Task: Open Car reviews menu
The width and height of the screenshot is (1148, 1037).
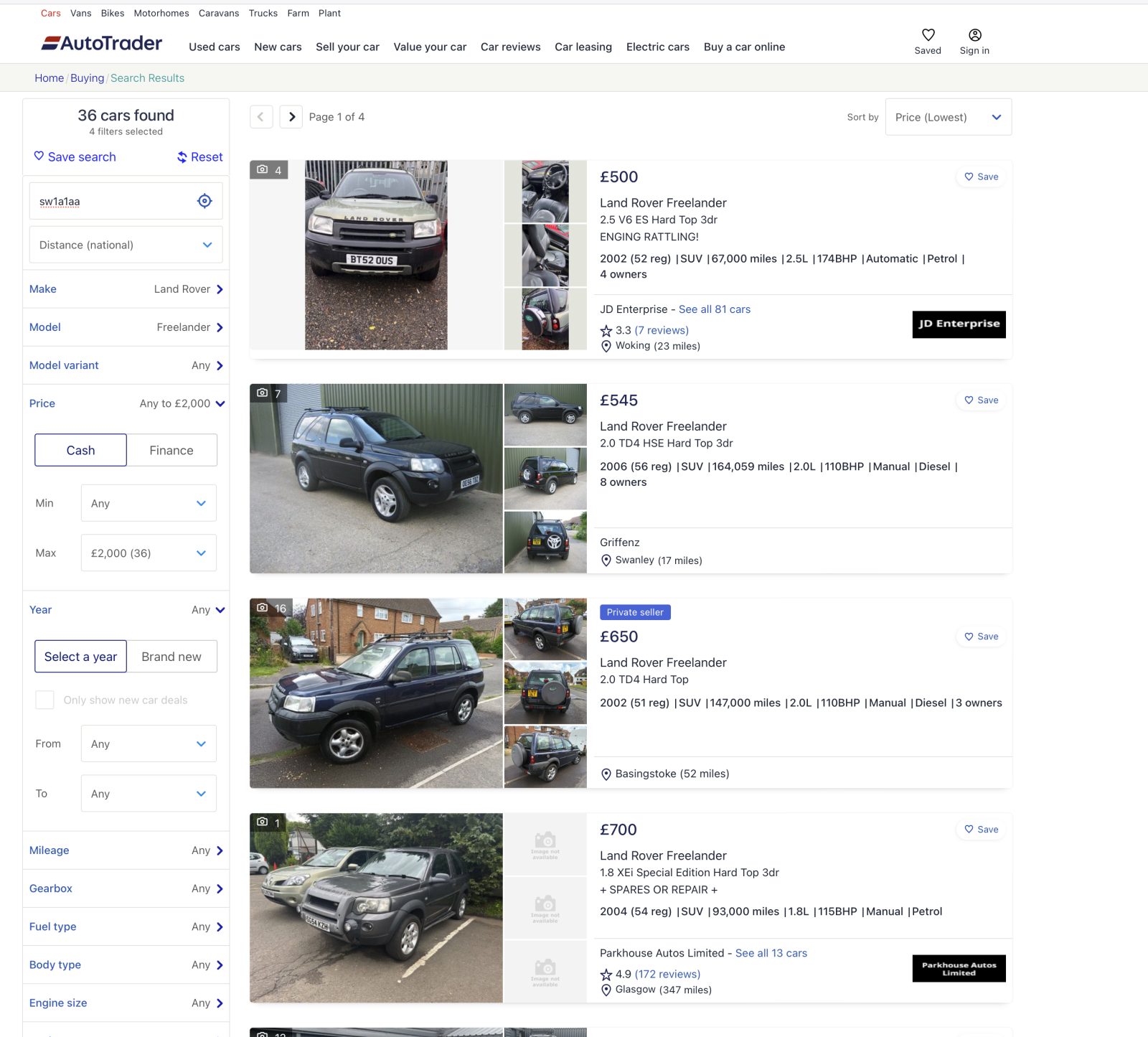Action: point(510,47)
